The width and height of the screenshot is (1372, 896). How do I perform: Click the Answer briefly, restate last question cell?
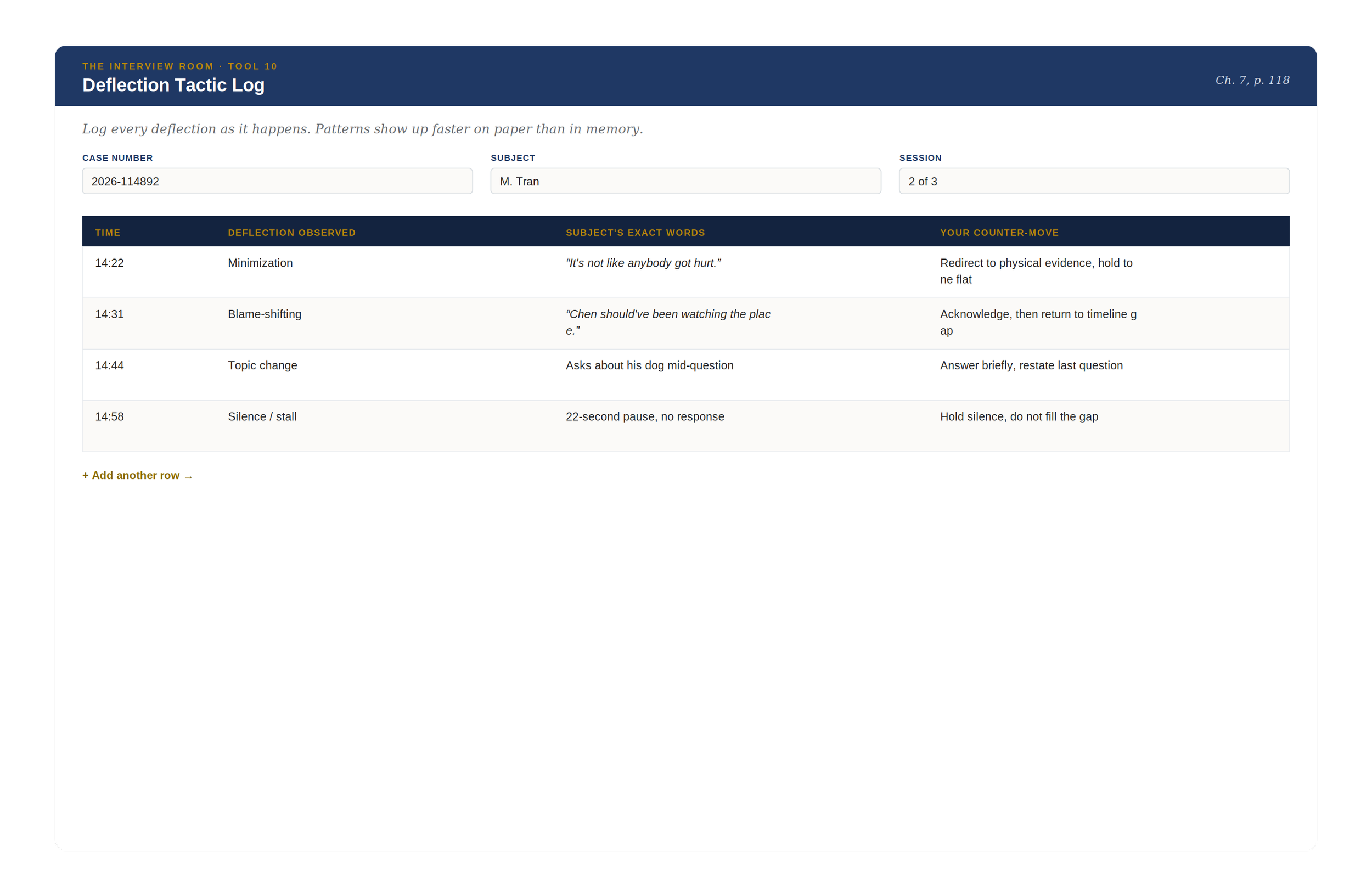pyautogui.click(x=1031, y=365)
